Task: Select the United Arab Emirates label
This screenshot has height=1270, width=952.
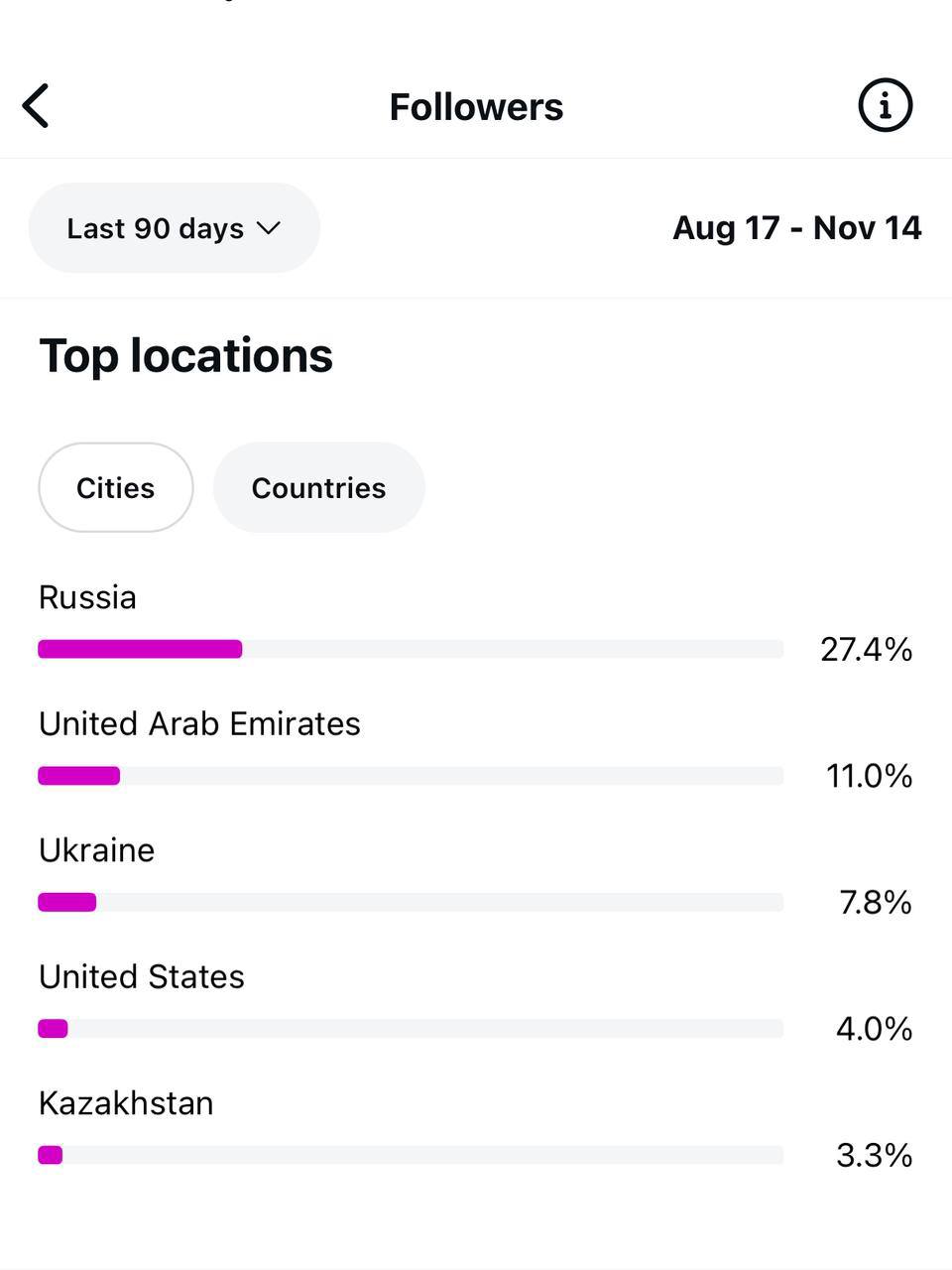Action: pyautogui.click(x=199, y=724)
